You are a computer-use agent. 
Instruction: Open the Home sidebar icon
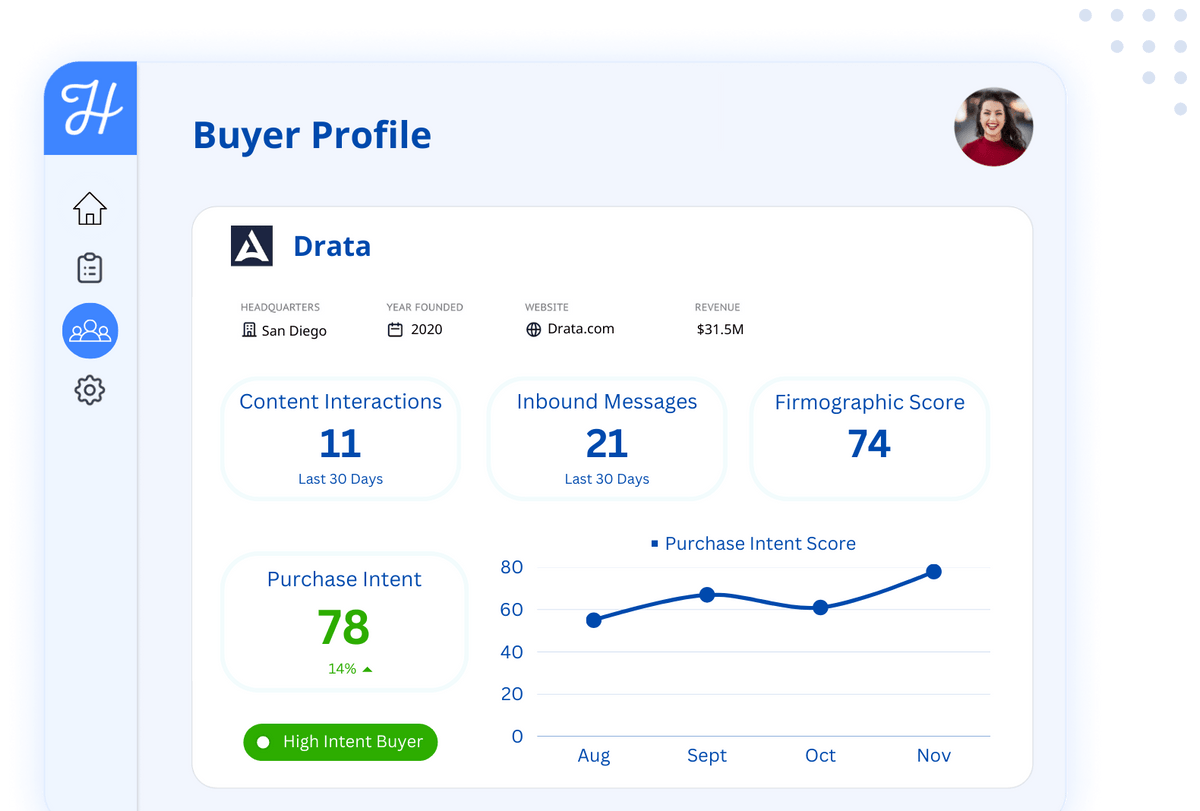[90, 208]
